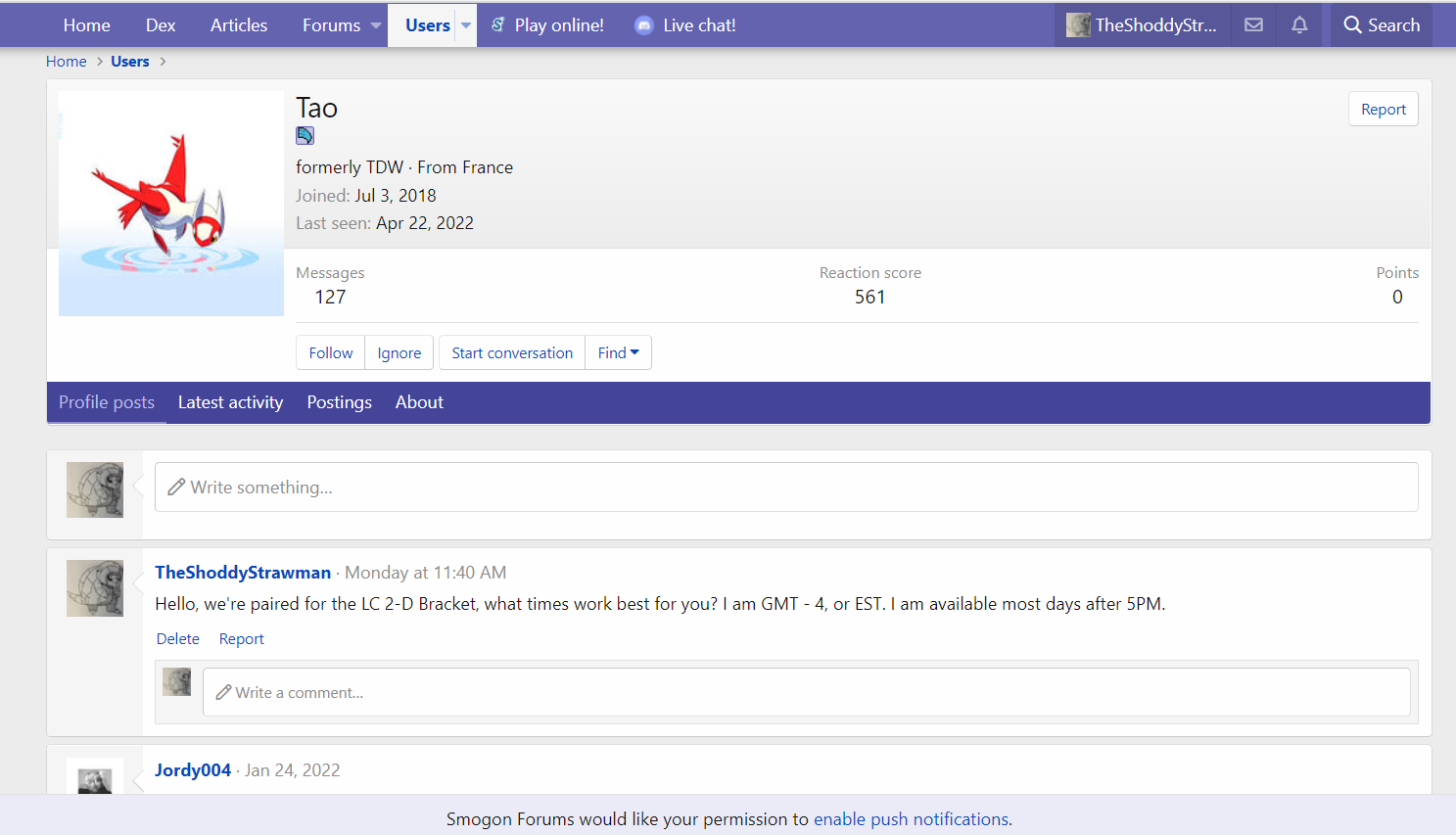The width and height of the screenshot is (1456, 835).
Task: Click Tao's badge icon under the name
Action: click(305, 136)
